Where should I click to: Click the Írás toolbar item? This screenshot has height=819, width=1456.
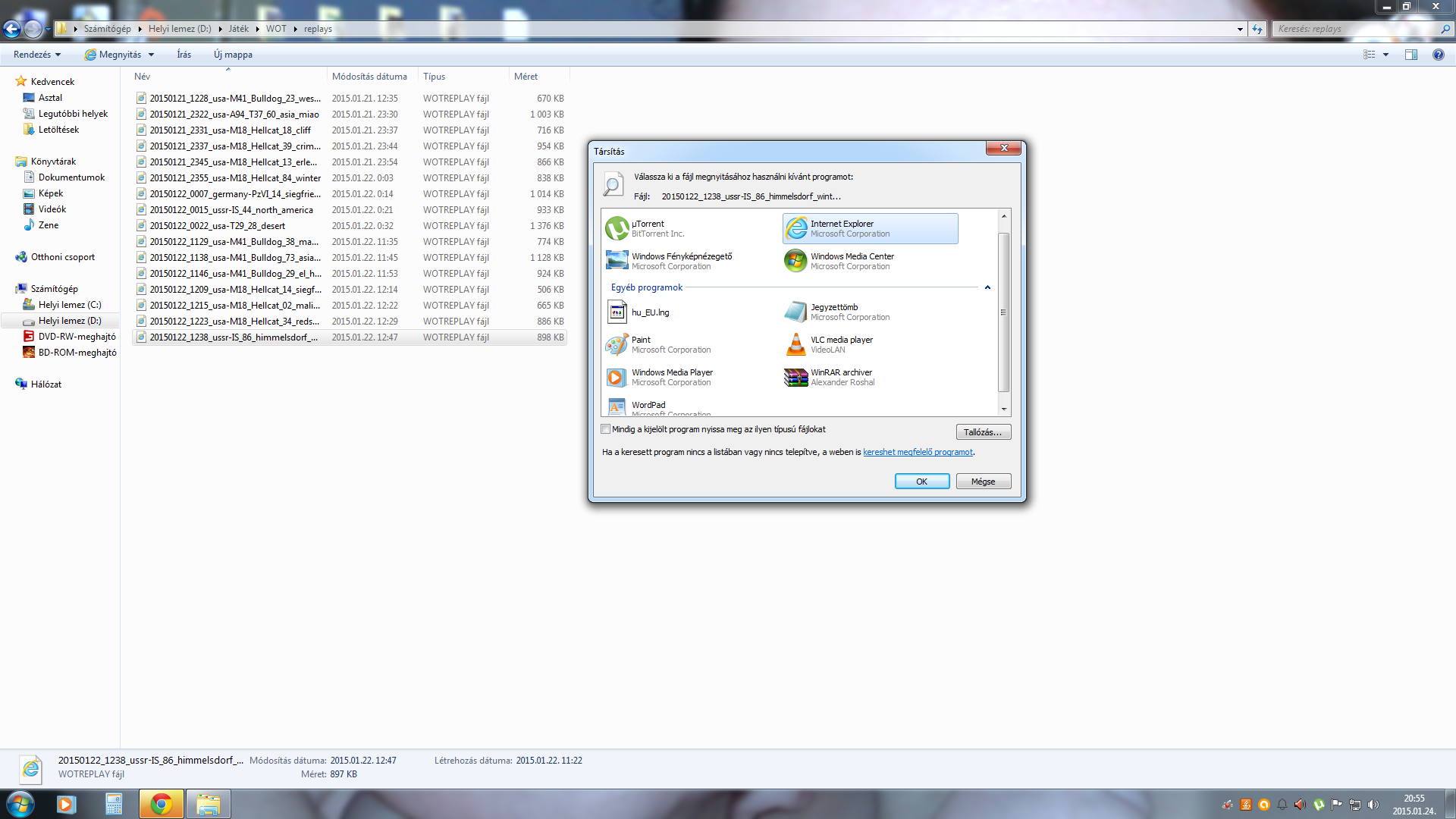[184, 55]
